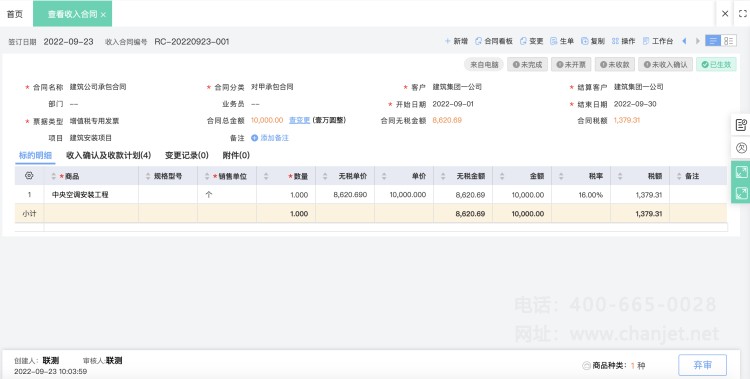Click the 合同无税金额 value 8,620.69

tap(447, 120)
